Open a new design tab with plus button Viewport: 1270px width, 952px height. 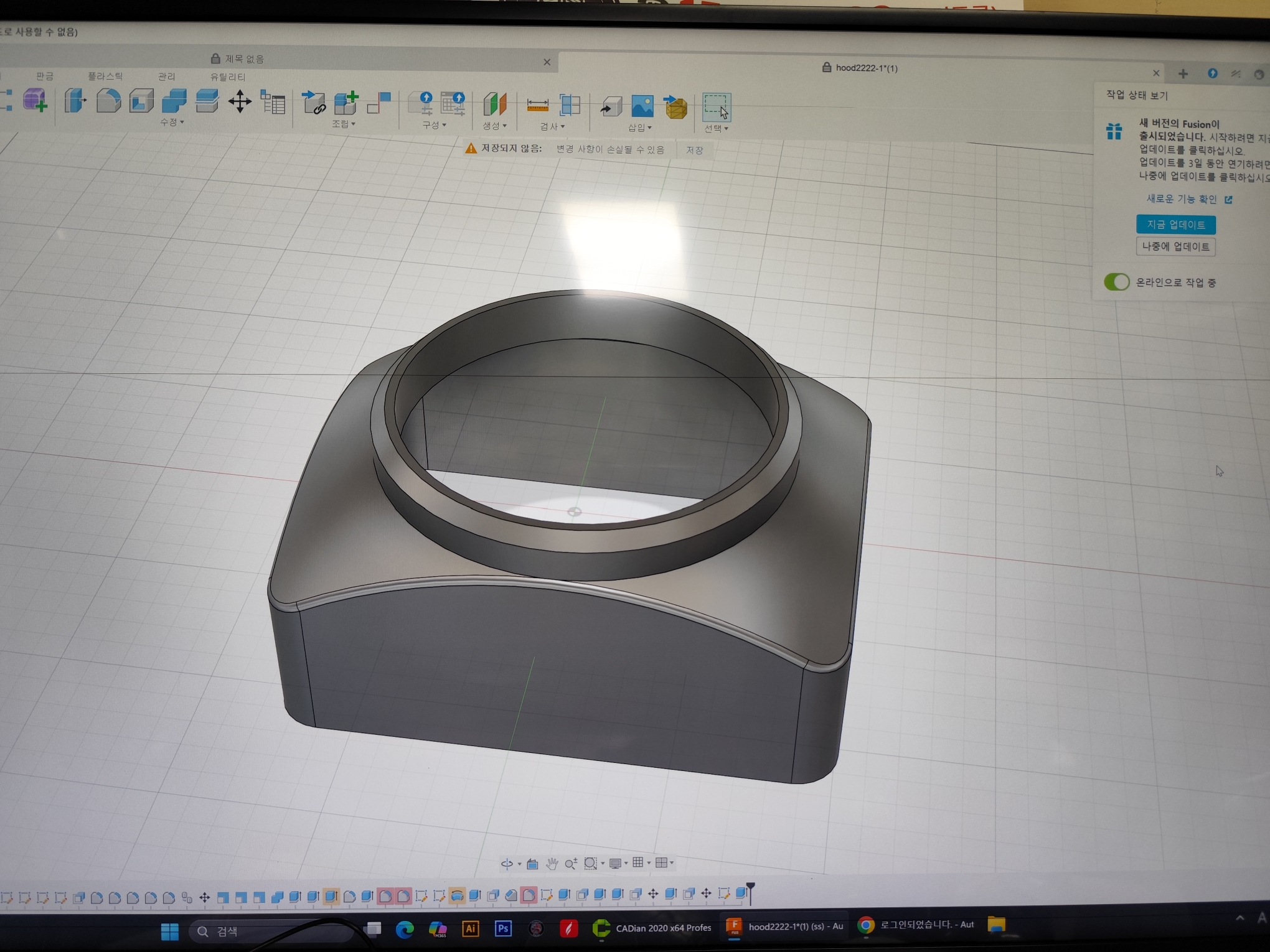(1183, 73)
